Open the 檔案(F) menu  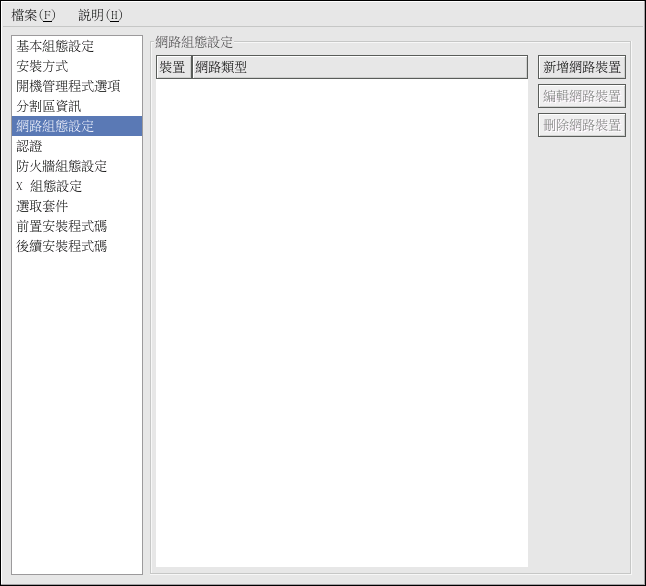pyautogui.click(x=33, y=15)
